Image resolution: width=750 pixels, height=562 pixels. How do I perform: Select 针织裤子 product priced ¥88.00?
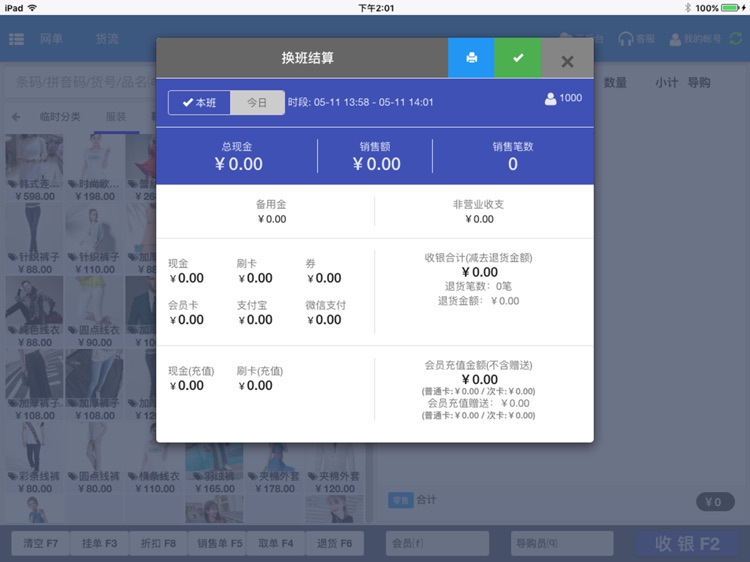34,239
